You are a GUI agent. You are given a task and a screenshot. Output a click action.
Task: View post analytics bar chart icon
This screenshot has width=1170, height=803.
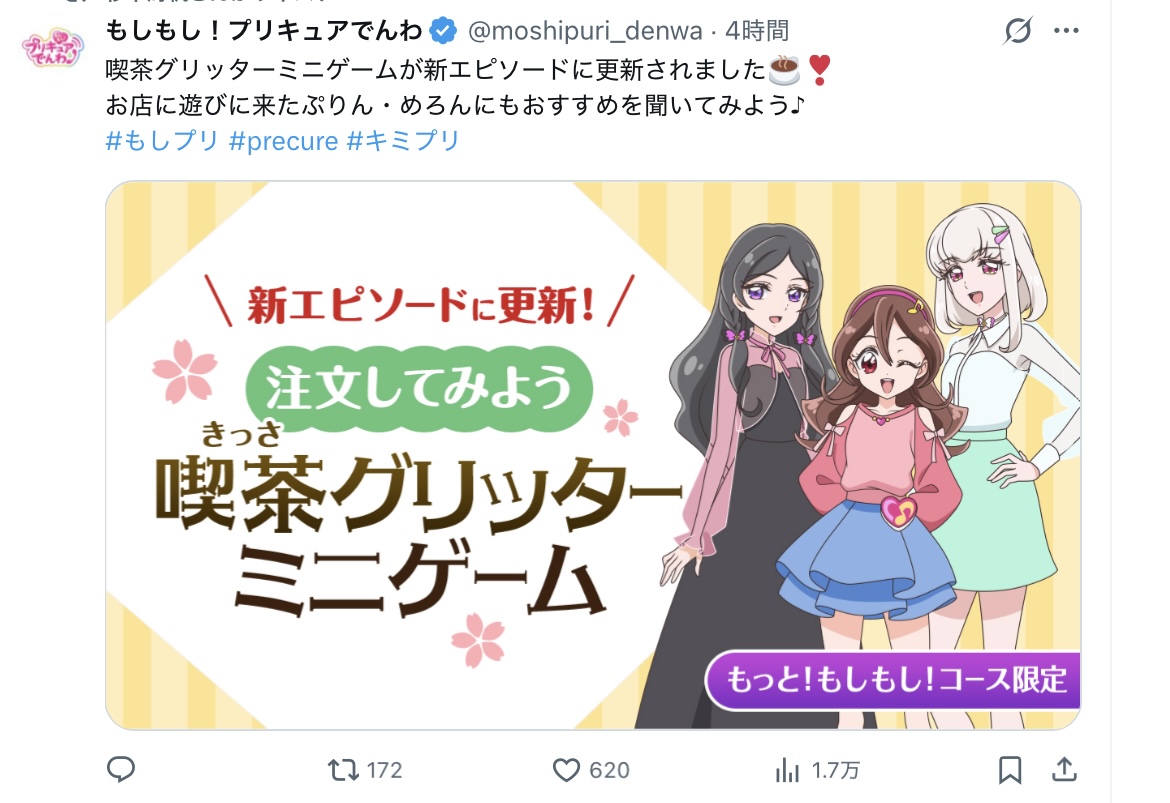point(787,769)
